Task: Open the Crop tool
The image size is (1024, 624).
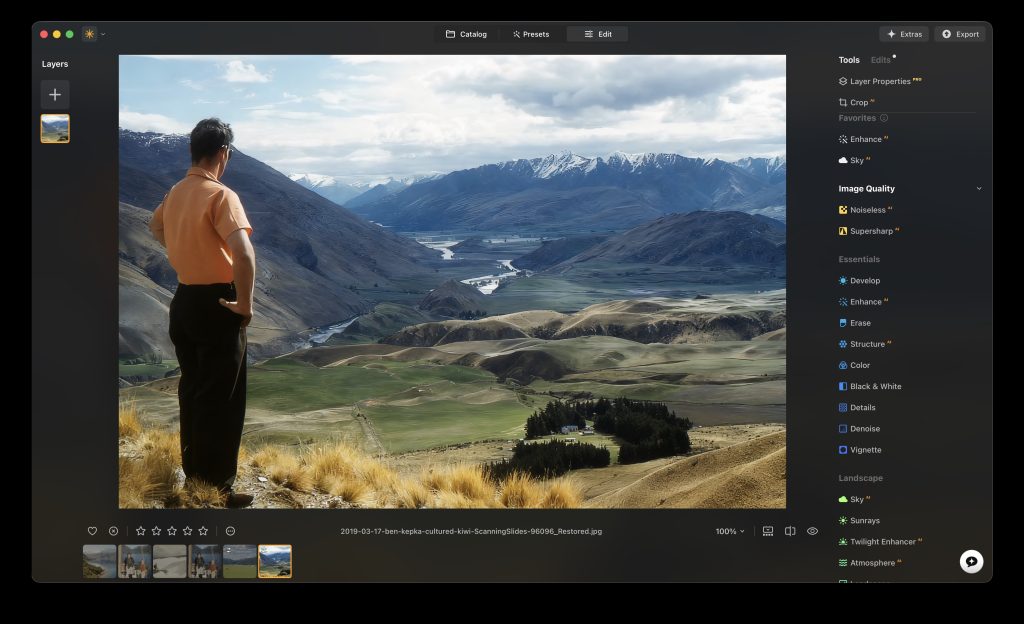Action: click(855, 101)
